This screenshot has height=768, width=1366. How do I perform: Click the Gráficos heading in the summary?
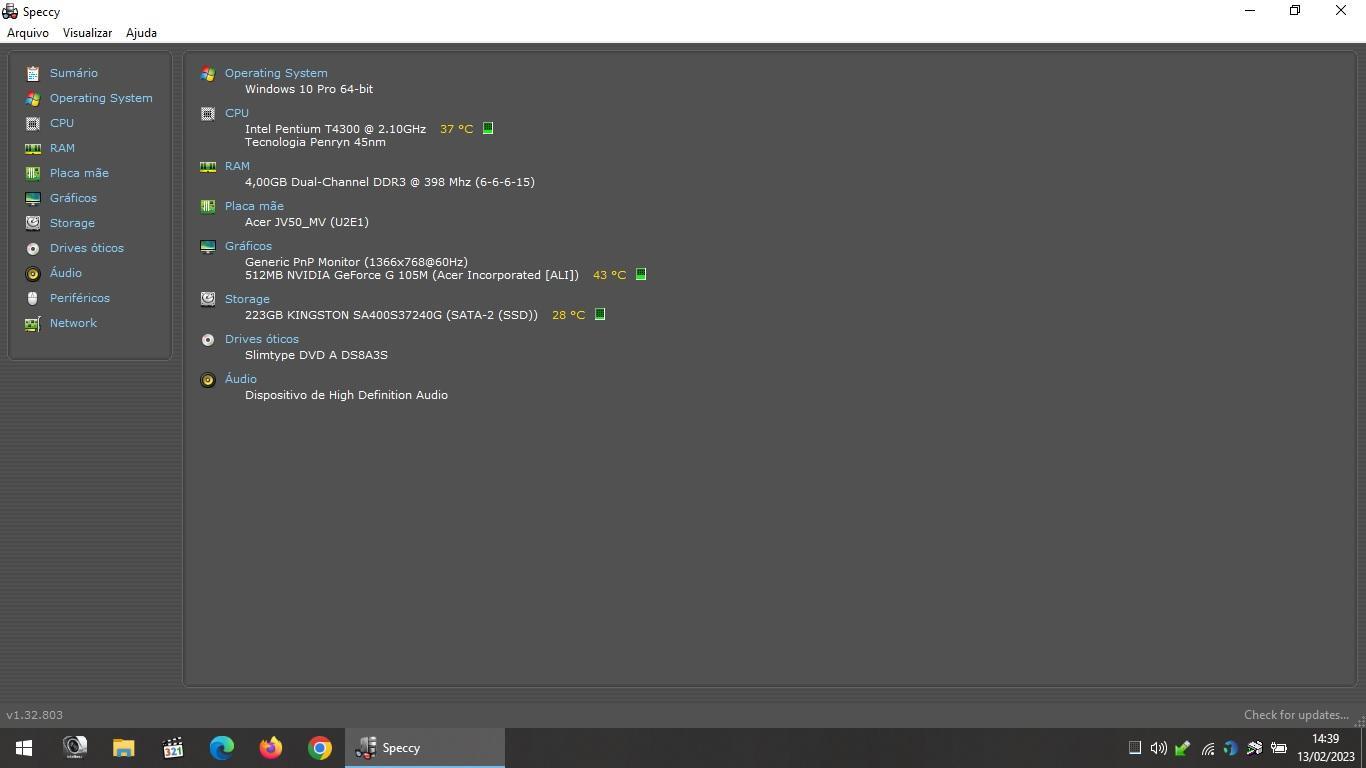248,246
